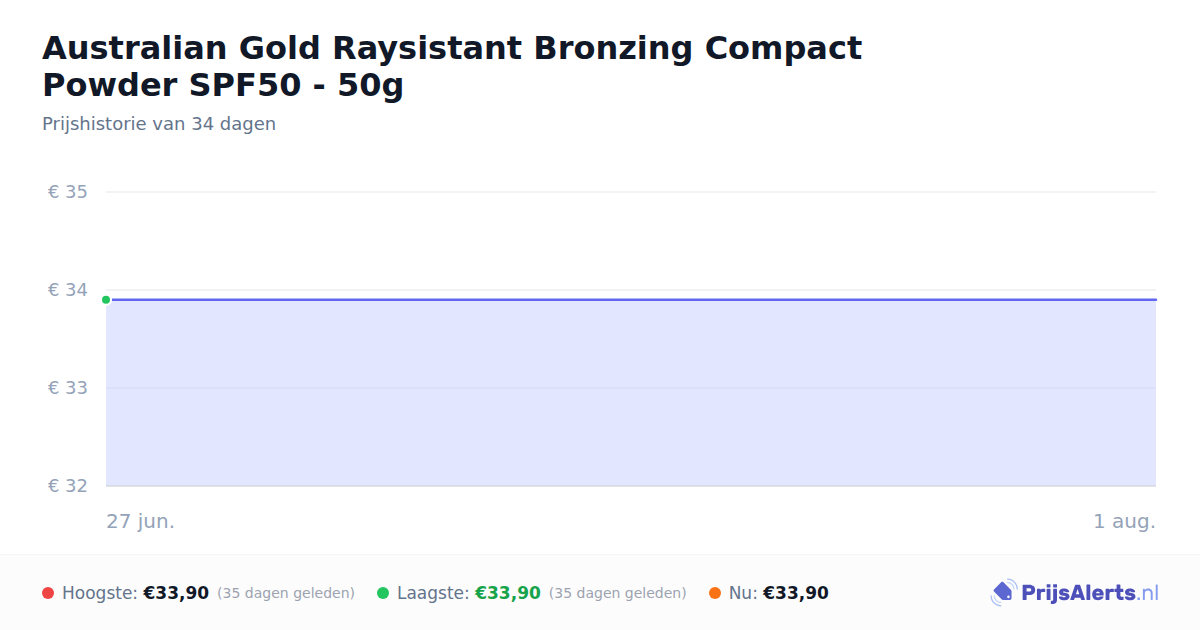
Task: Click the Hoogste €33,90 price value
Action: (x=176, y=593)
